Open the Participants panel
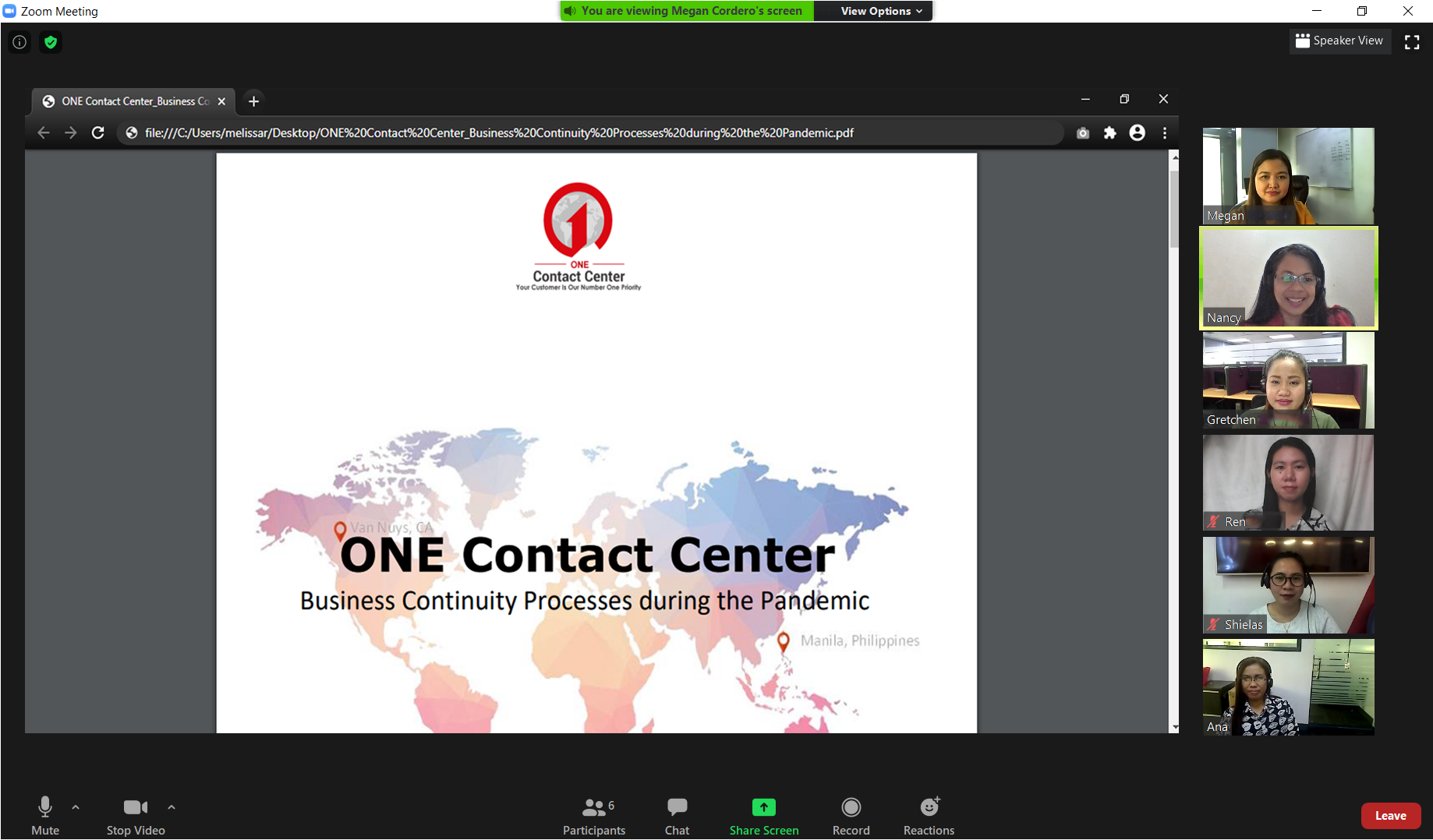The width and height of the screenshot is (1433, 840). pyautogui.click(x=595, y=816)
